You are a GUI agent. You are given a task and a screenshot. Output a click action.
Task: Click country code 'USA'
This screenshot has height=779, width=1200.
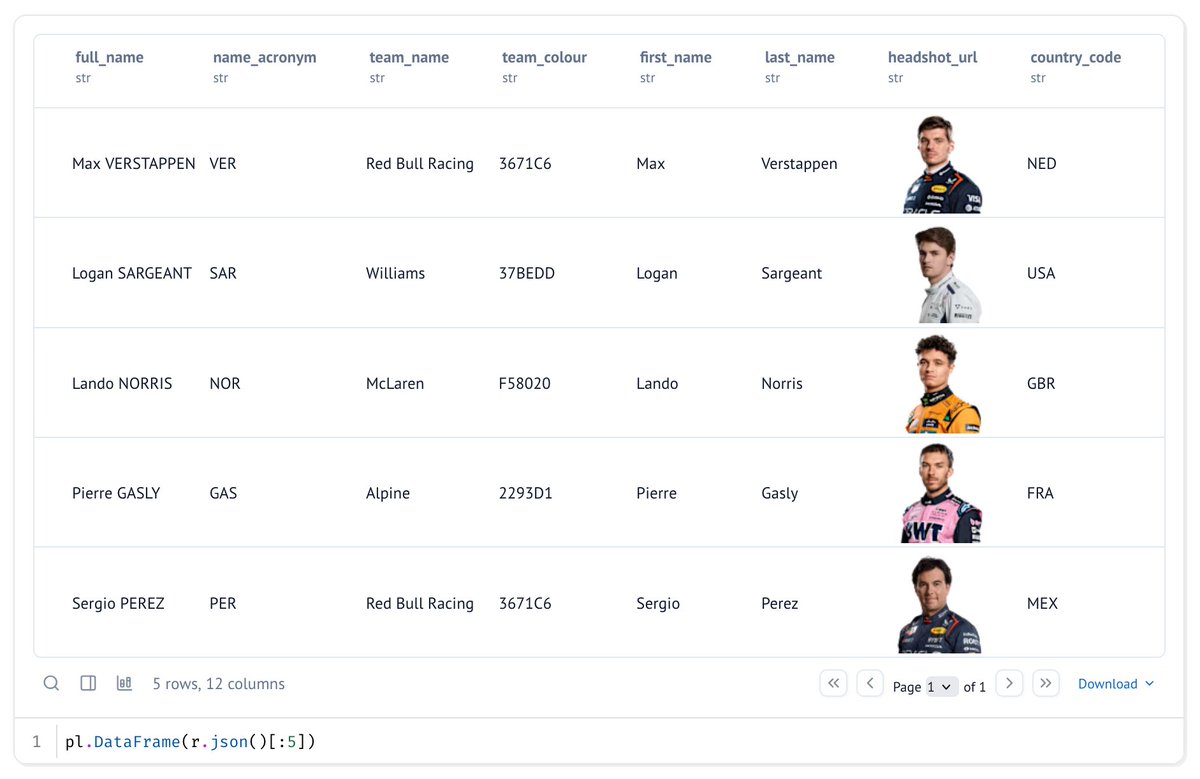tap(1041, 273)
